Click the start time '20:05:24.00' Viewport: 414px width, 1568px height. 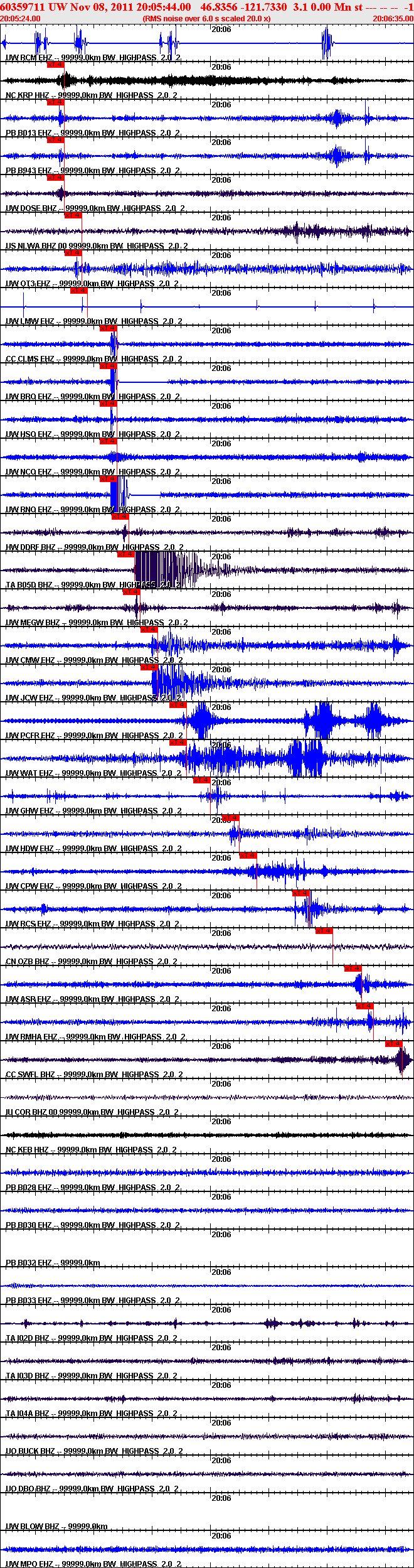(x=20, y=19)
